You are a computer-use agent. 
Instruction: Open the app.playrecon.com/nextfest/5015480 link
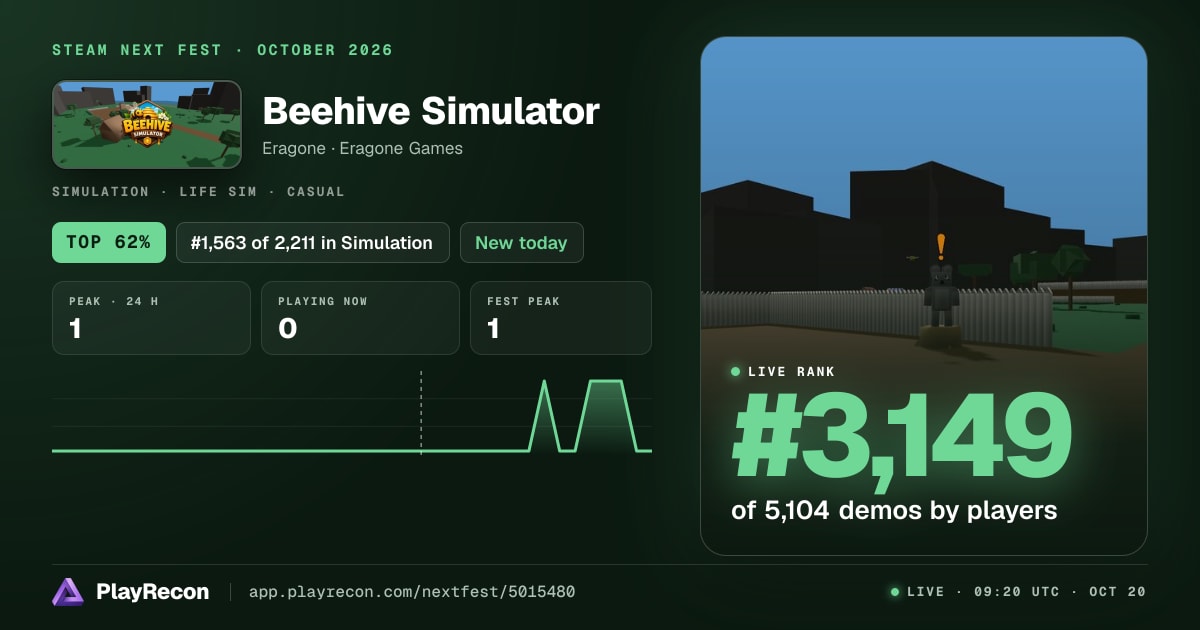point(411,592)
